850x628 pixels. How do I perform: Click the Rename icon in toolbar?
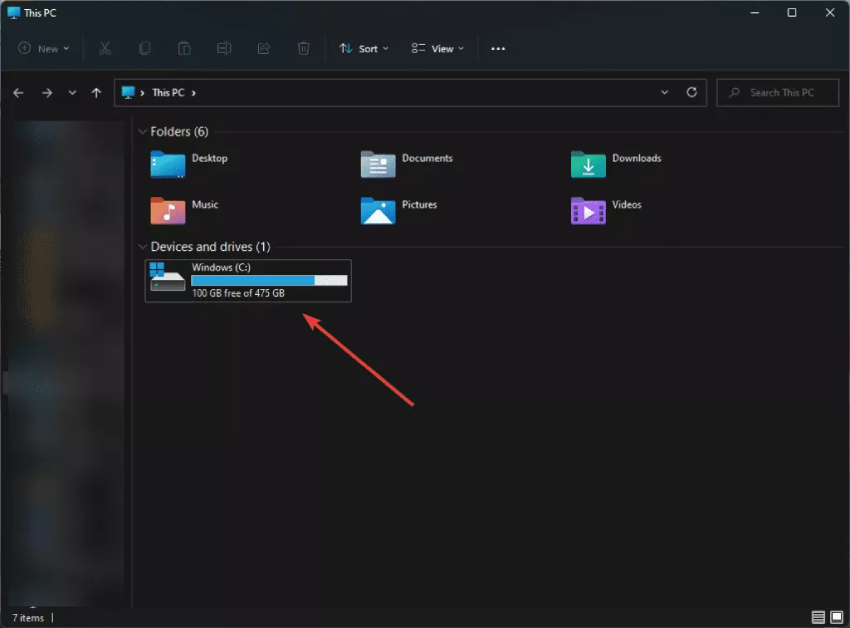point(224,48)
